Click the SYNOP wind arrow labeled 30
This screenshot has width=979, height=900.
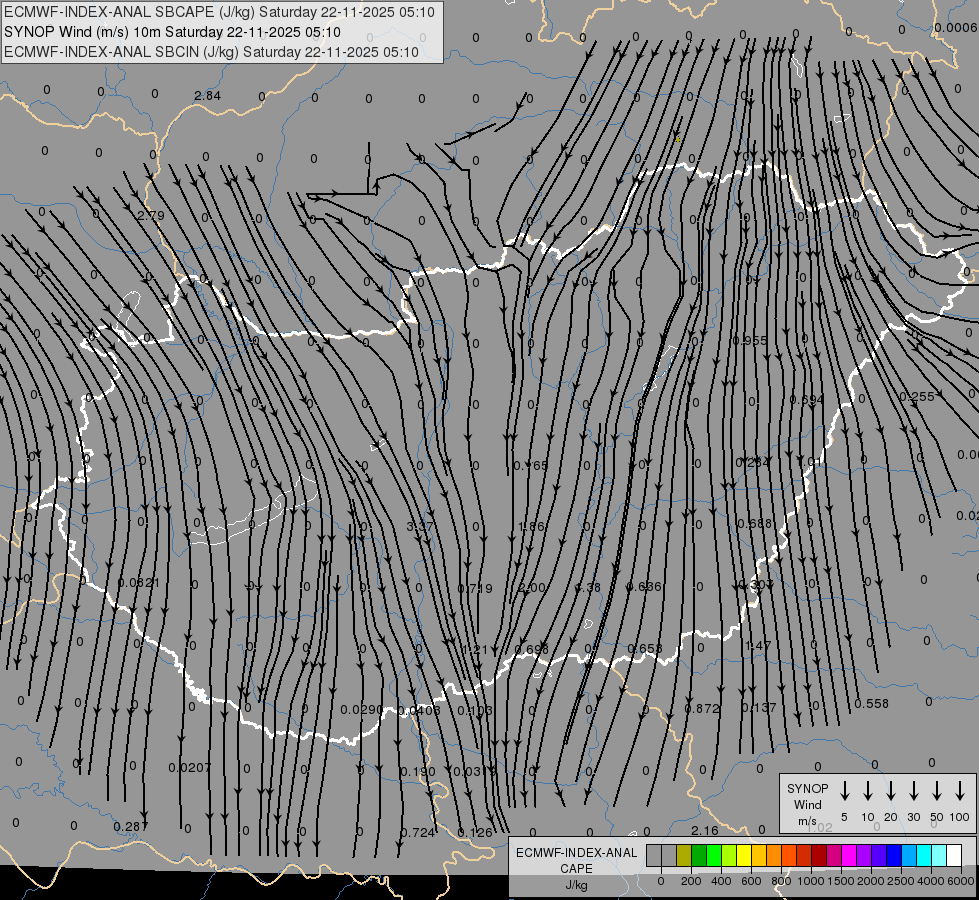coord(913,791)
